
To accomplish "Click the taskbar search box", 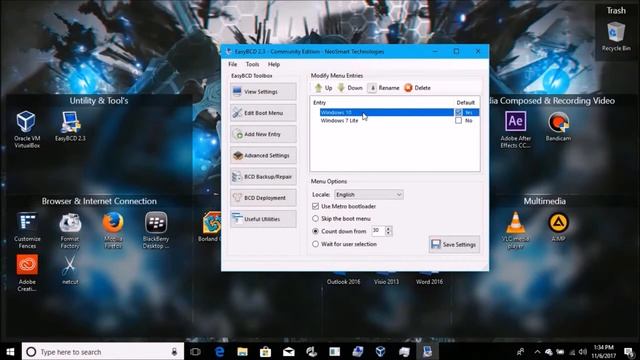I will (x=103, y=351).
